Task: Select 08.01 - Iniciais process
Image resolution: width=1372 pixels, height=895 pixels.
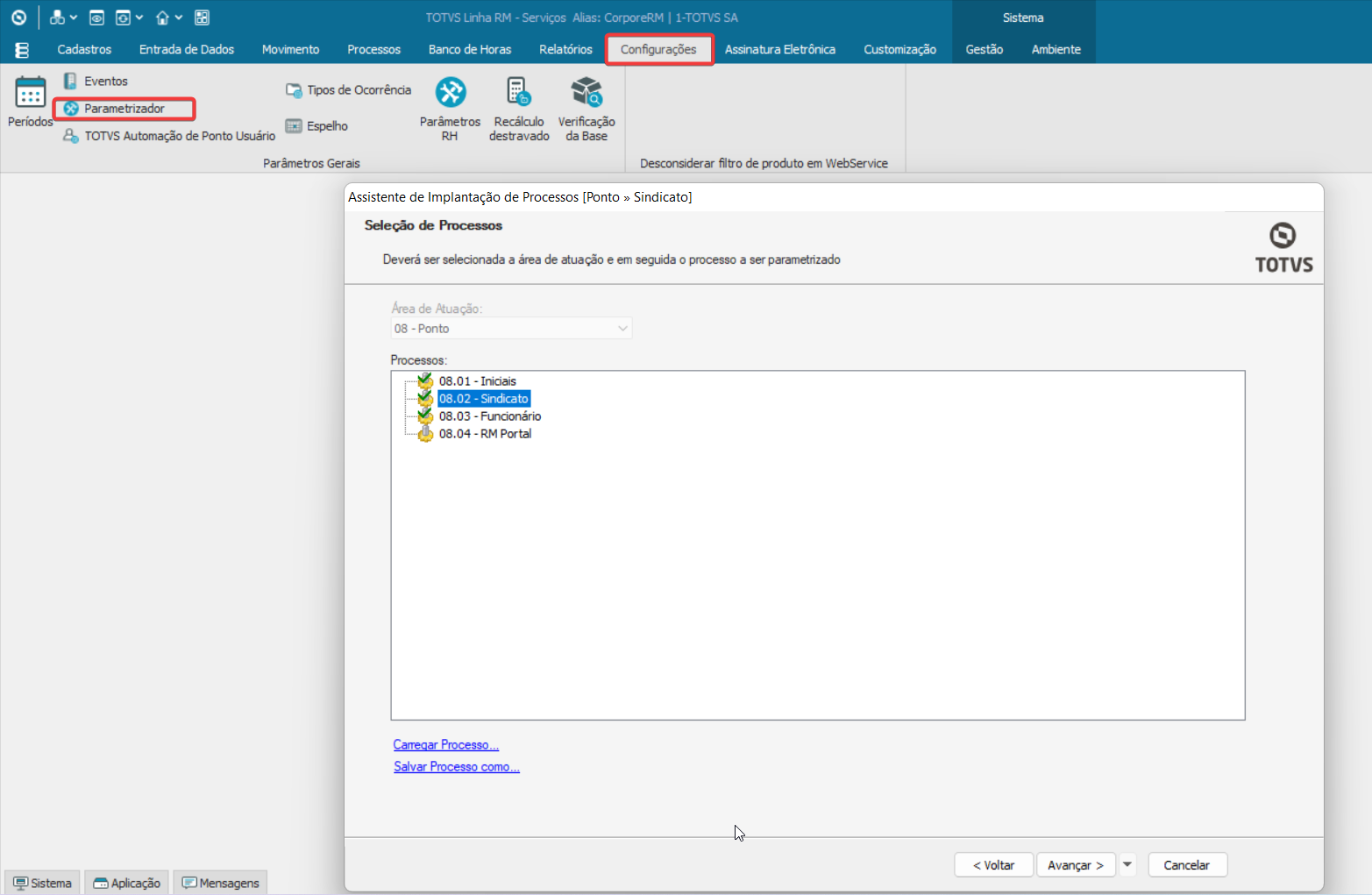Action: [478, 381]
